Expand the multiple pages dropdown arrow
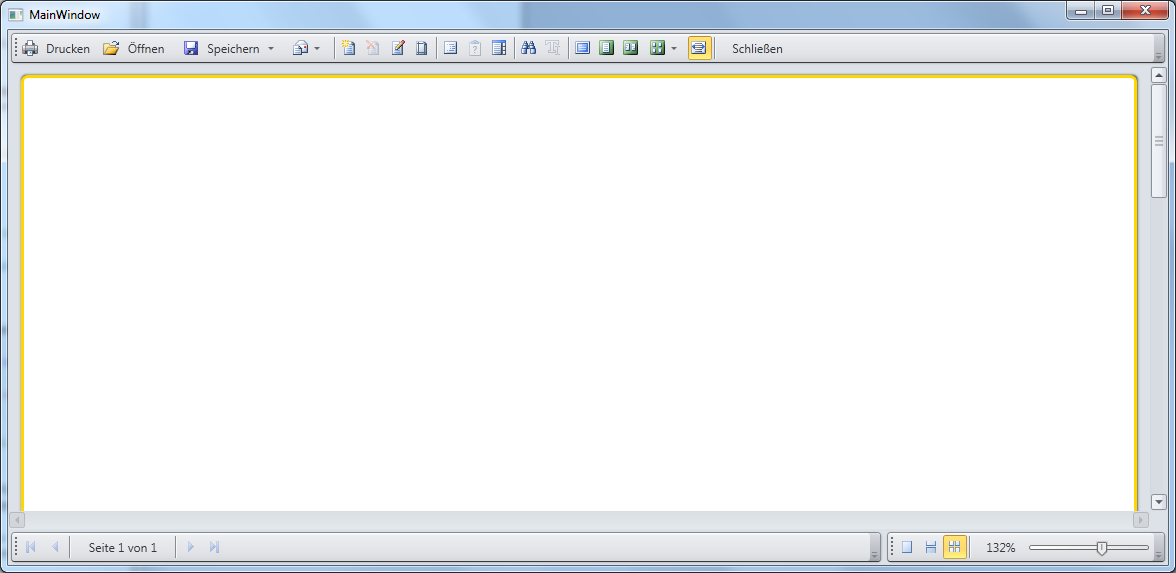The width and height of the screenshot is (1176, 573). 674,49
